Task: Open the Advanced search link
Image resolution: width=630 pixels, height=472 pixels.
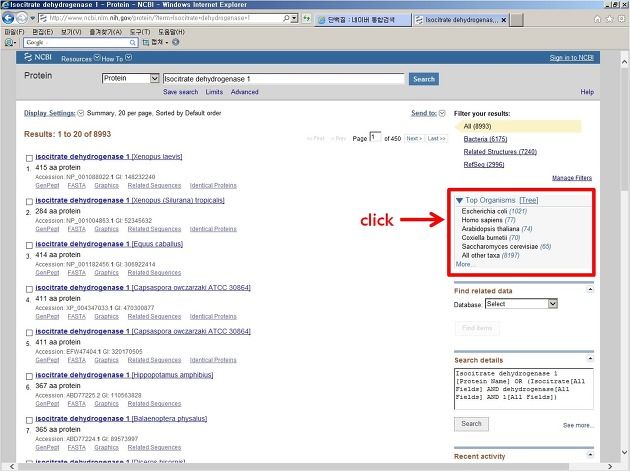Action: coord(244,92)
